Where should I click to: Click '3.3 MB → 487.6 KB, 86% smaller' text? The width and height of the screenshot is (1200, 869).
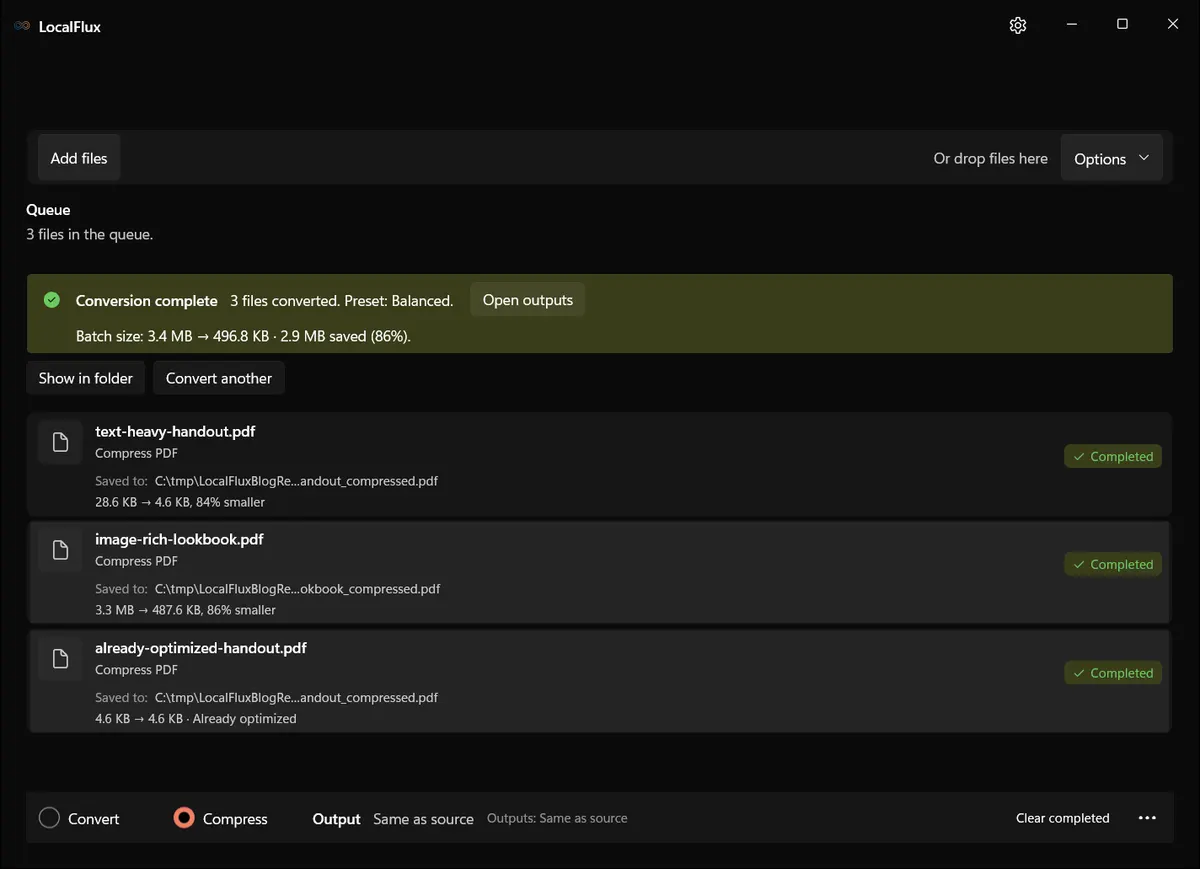click(x=185, y=610)
